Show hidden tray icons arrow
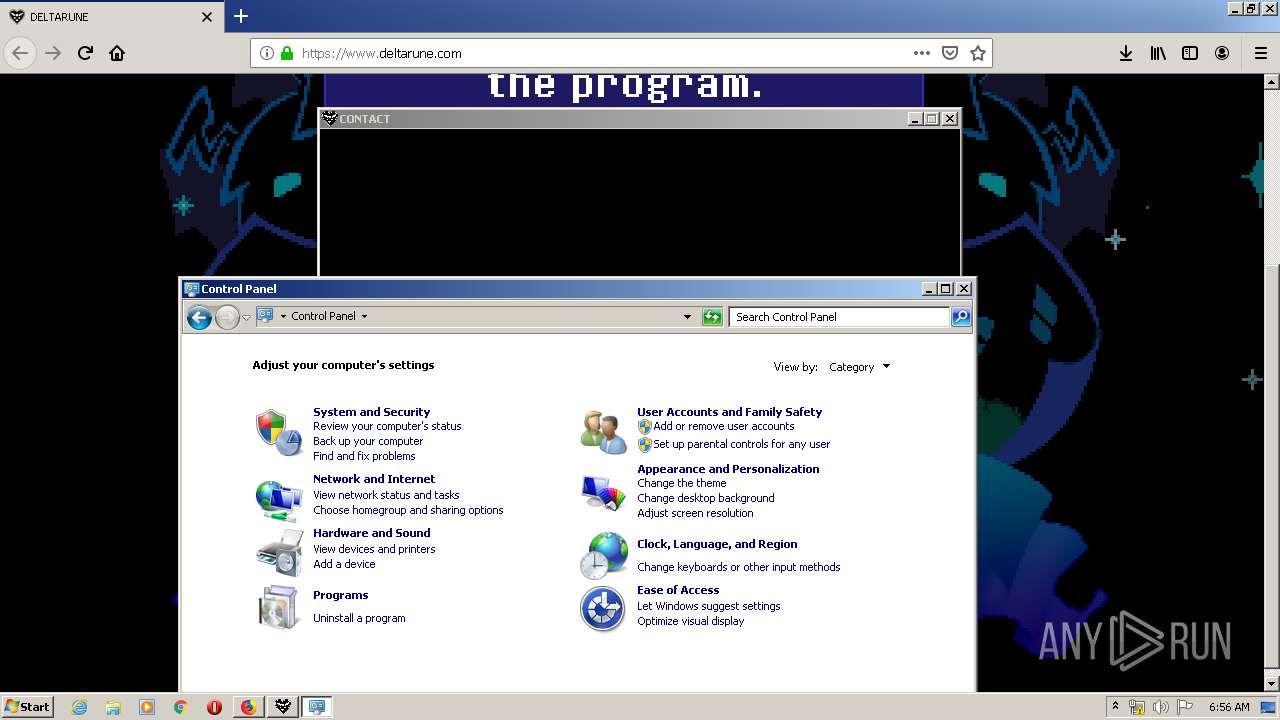This screenshot has width=1280, height=720. point(1116,707)
